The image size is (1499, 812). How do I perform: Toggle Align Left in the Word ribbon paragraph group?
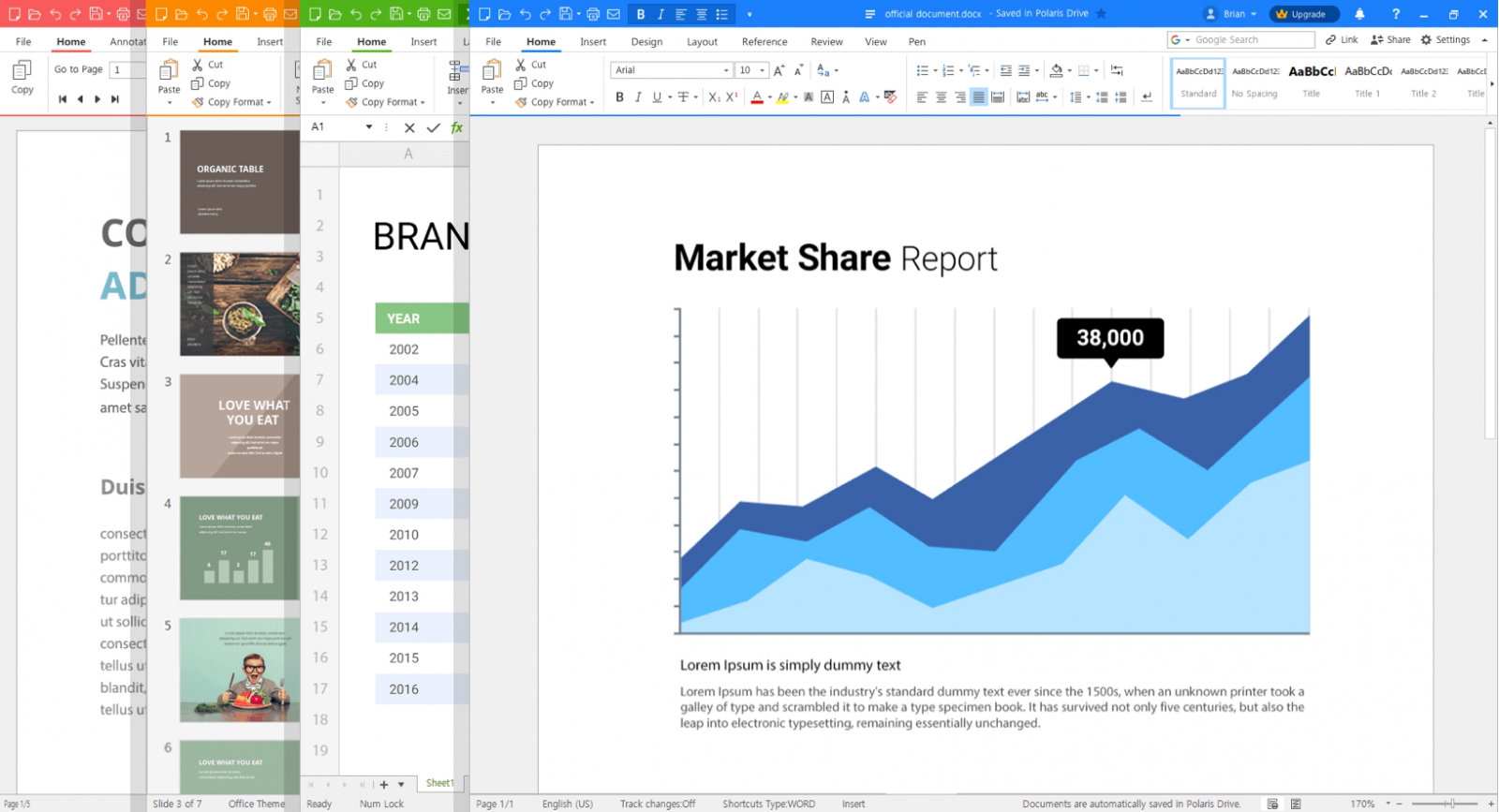[x=922, y=97]
